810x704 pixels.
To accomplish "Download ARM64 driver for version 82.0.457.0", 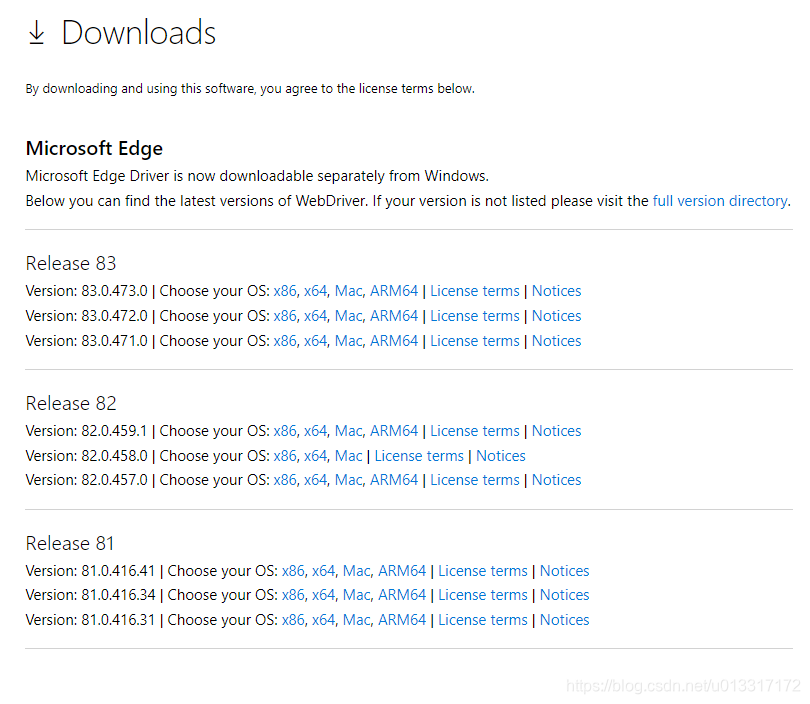I will click(394, 480).
